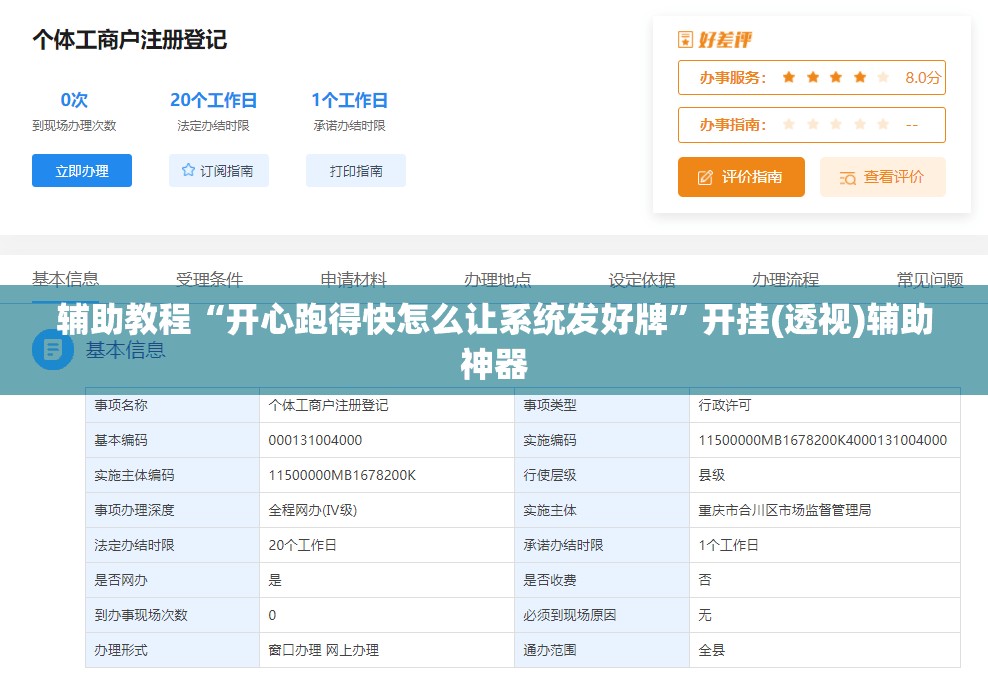
Task: Switch to the 基本信息 tab
Action: coord(66,279)
